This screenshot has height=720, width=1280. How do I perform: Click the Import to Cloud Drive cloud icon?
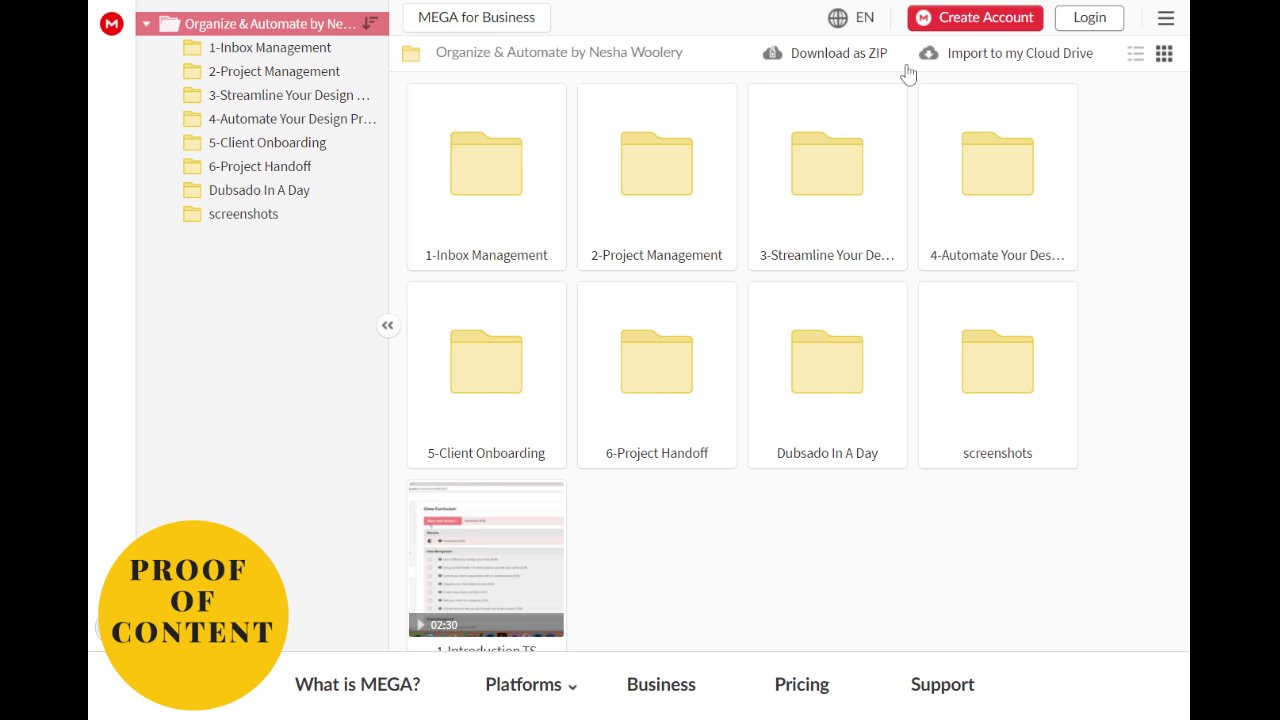pos(929,53)
